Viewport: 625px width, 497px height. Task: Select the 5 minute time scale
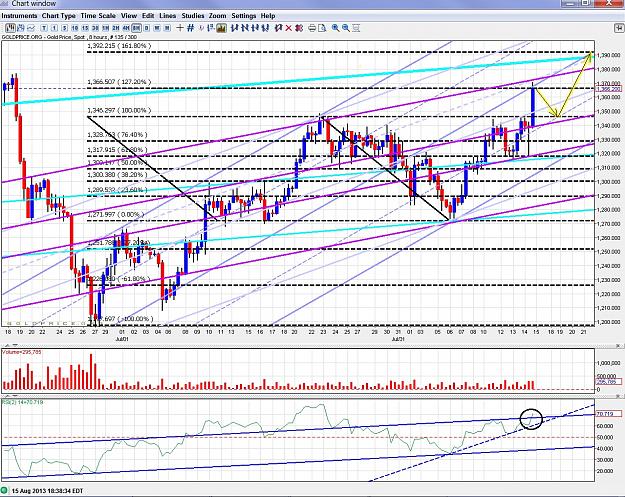[65, 28]
